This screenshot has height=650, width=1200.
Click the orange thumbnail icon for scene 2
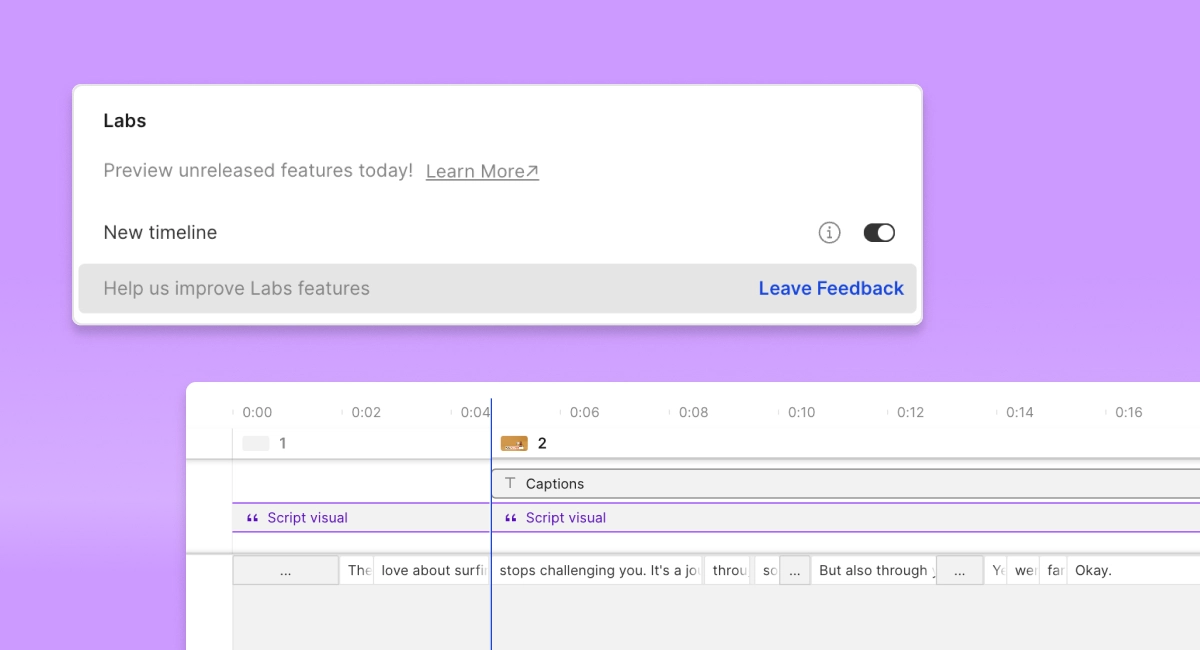(x=514, y=442)
